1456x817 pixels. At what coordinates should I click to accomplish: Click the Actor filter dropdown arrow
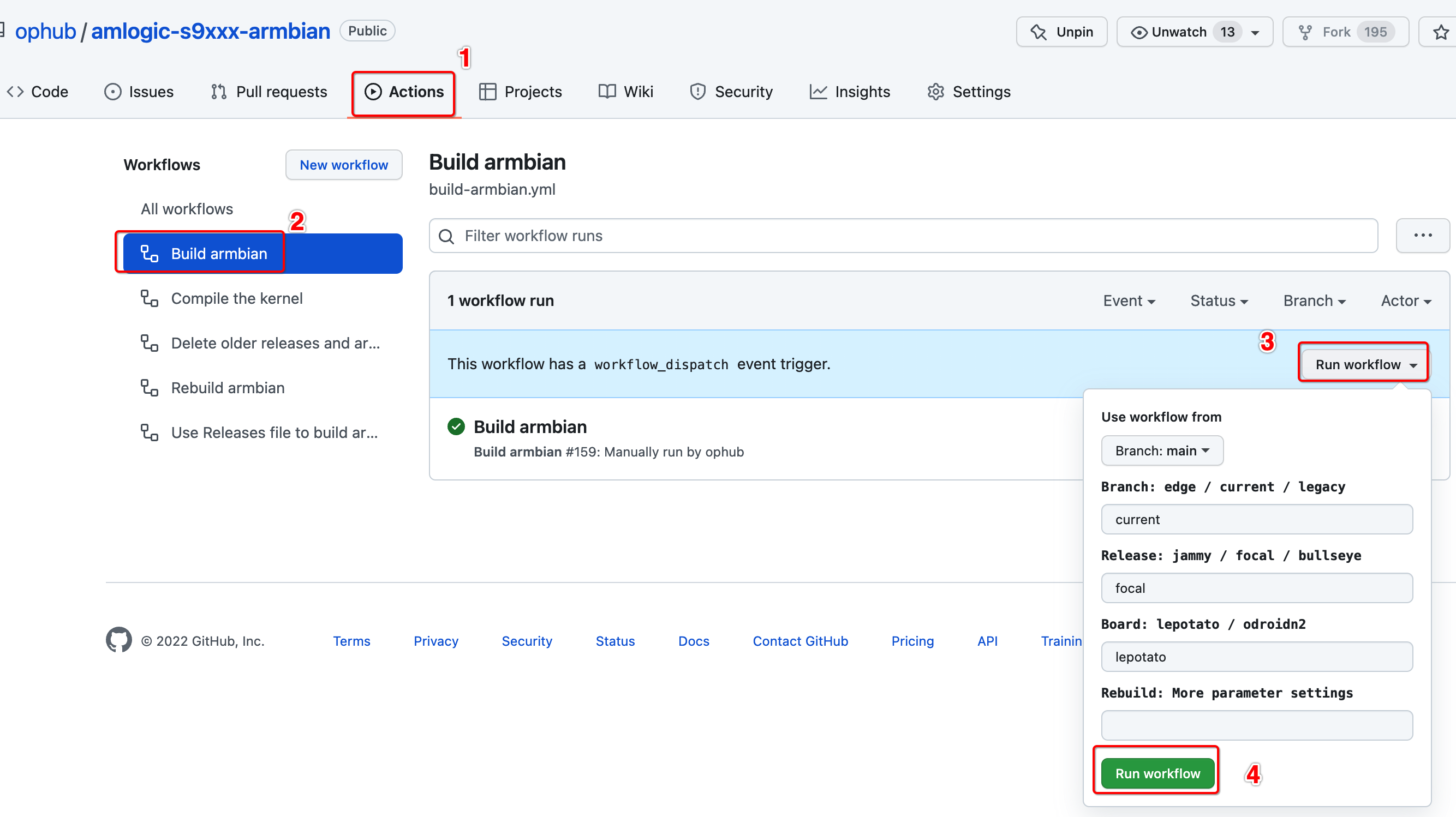[1430, 300]
